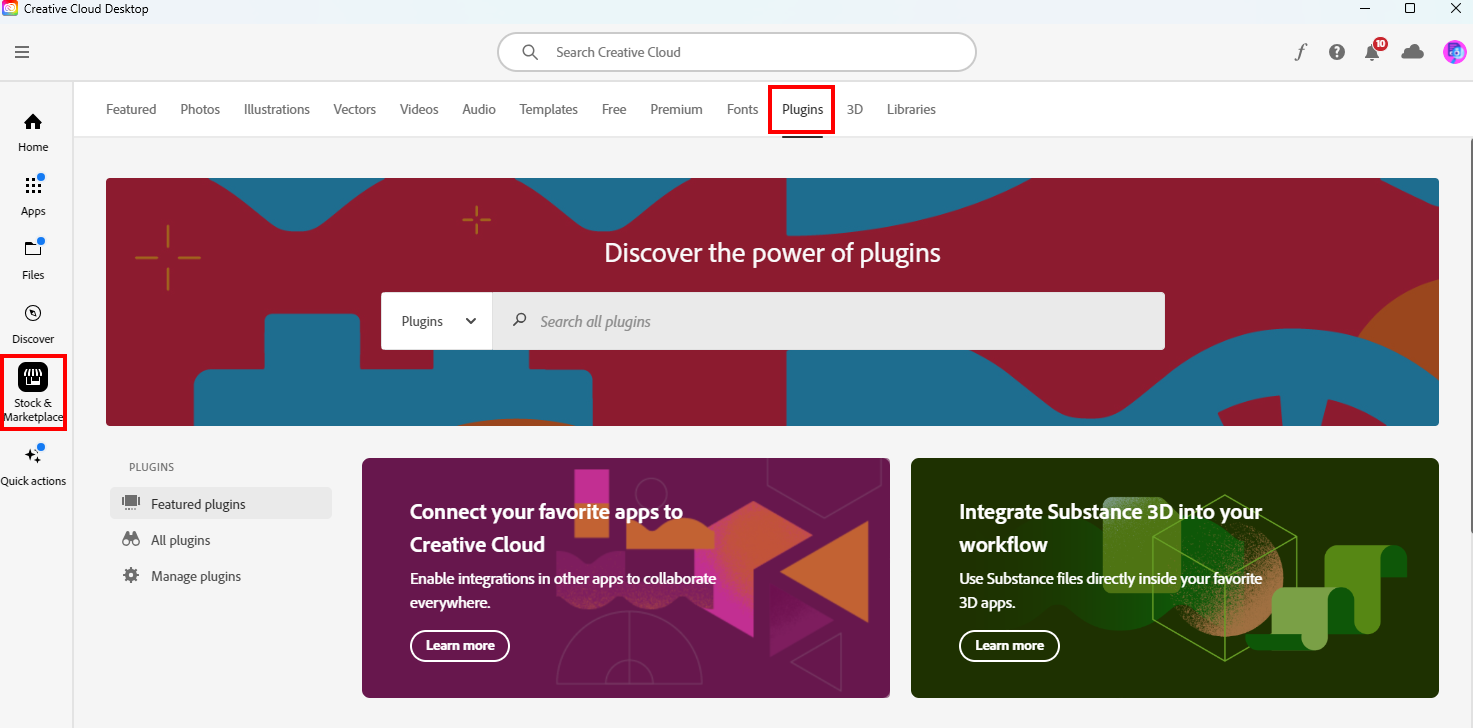This screenshot has width=1473, height=728.
Task: Launch Quick actions from the sidebar
Action: tap(33, 460)
